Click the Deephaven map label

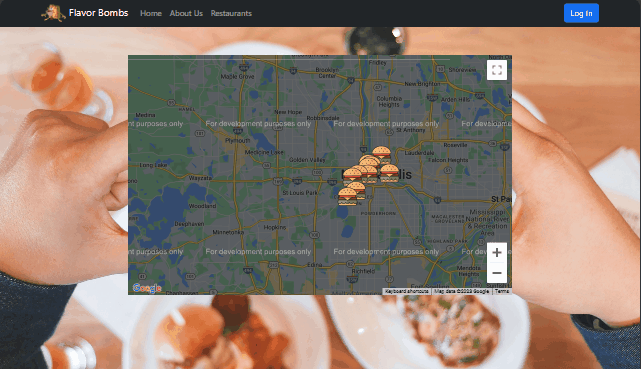(189, 224)
